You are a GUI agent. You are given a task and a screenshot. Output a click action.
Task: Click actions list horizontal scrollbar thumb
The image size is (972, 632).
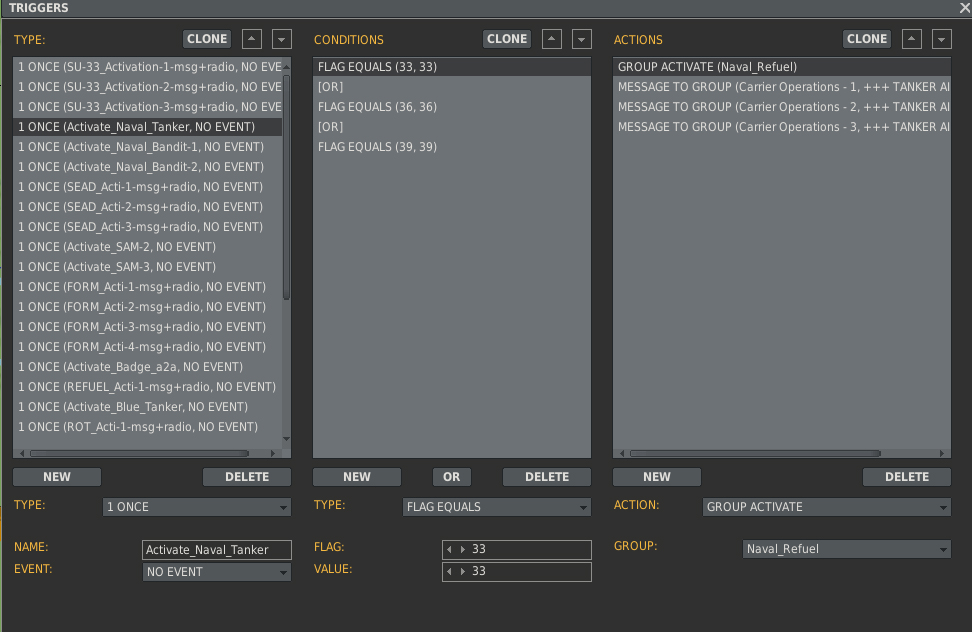[x=756, y=454]
